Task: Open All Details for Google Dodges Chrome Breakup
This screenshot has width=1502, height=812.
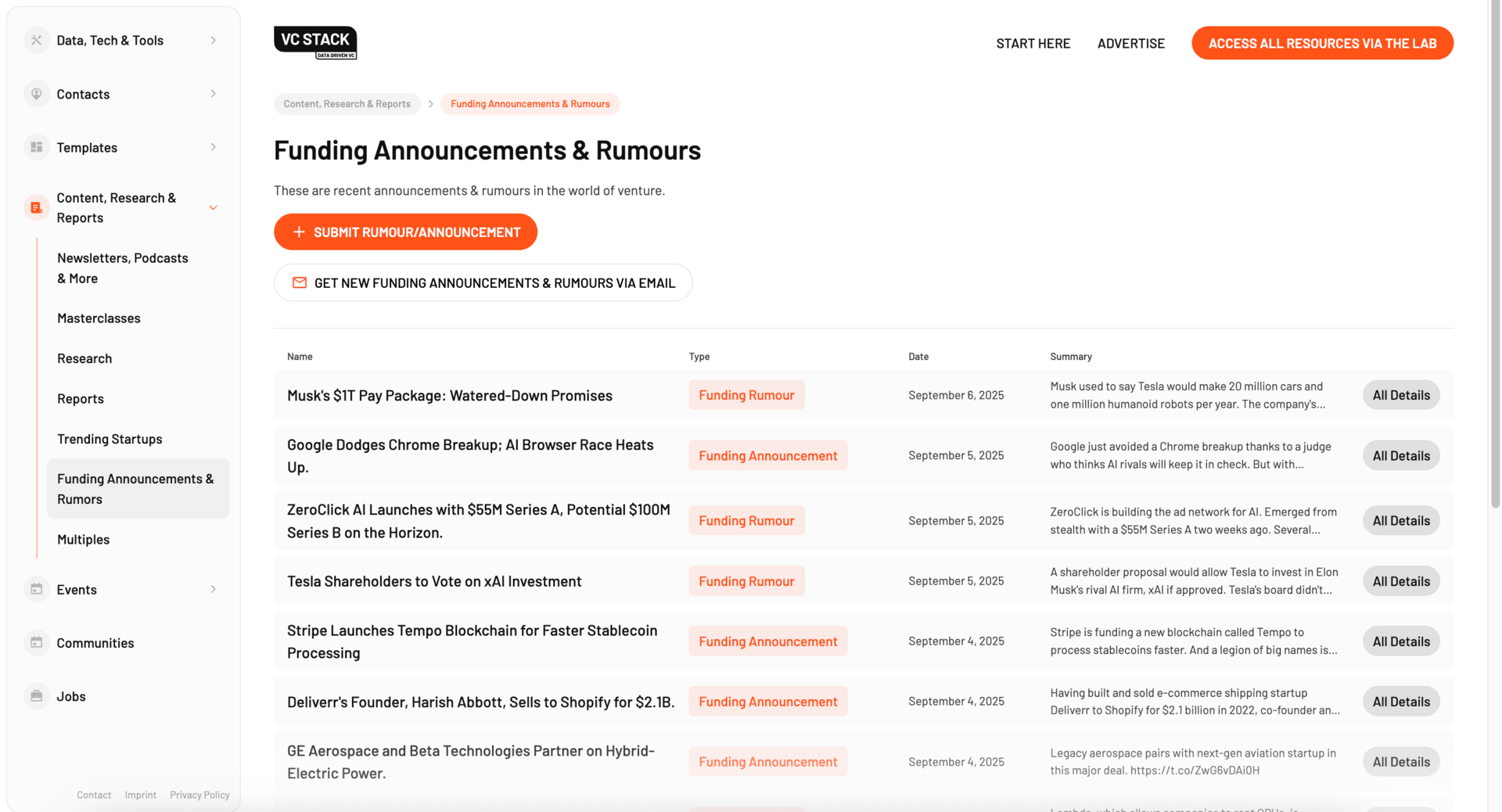Action: click(x=1400, y=455)
